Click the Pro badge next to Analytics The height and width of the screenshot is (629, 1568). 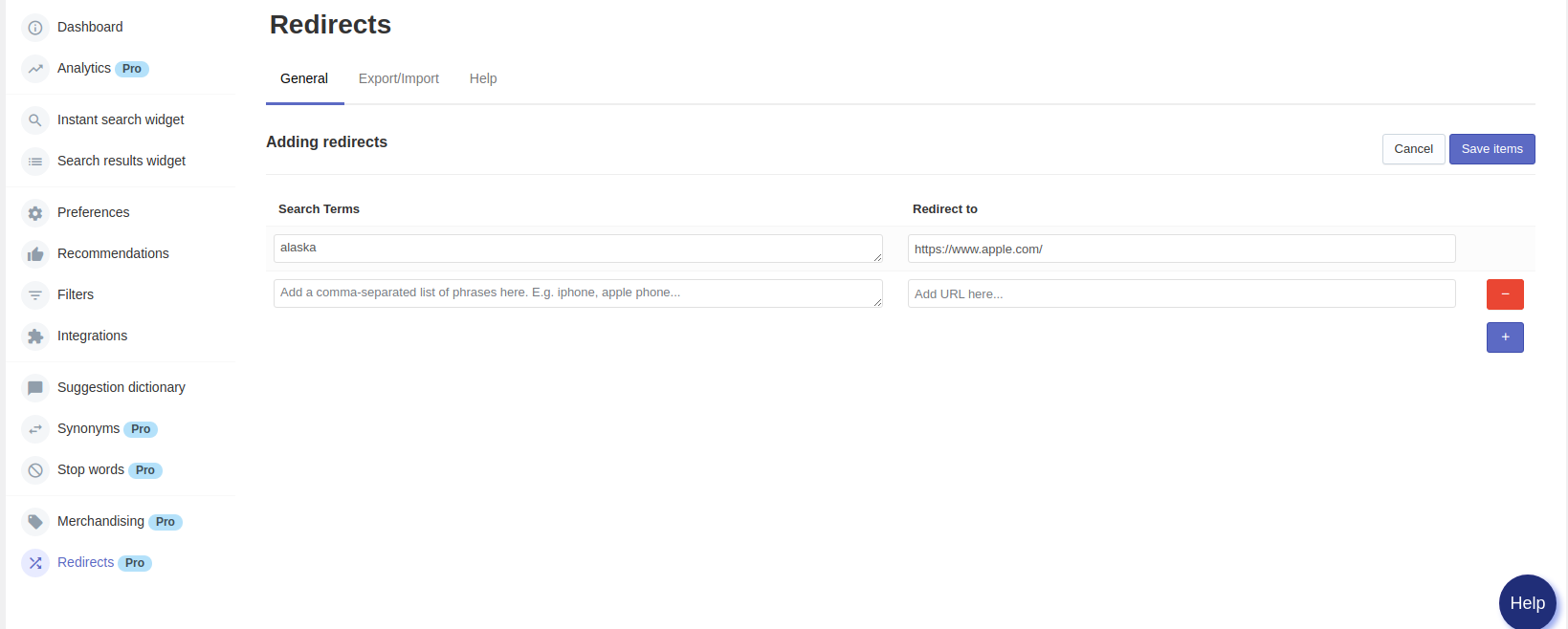[x=132, y=69]
